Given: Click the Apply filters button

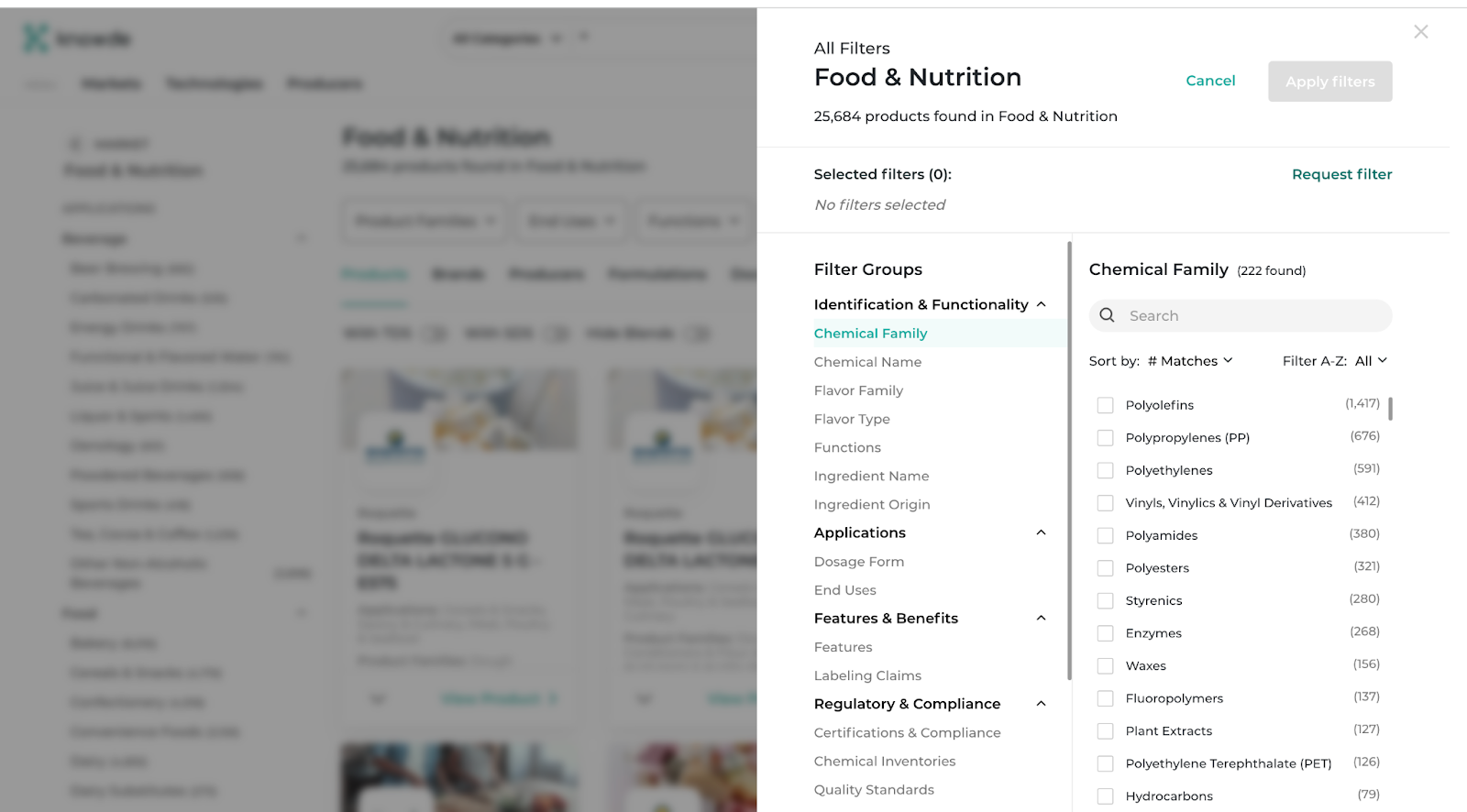Looking at the screenshot, I should 1330,82.
